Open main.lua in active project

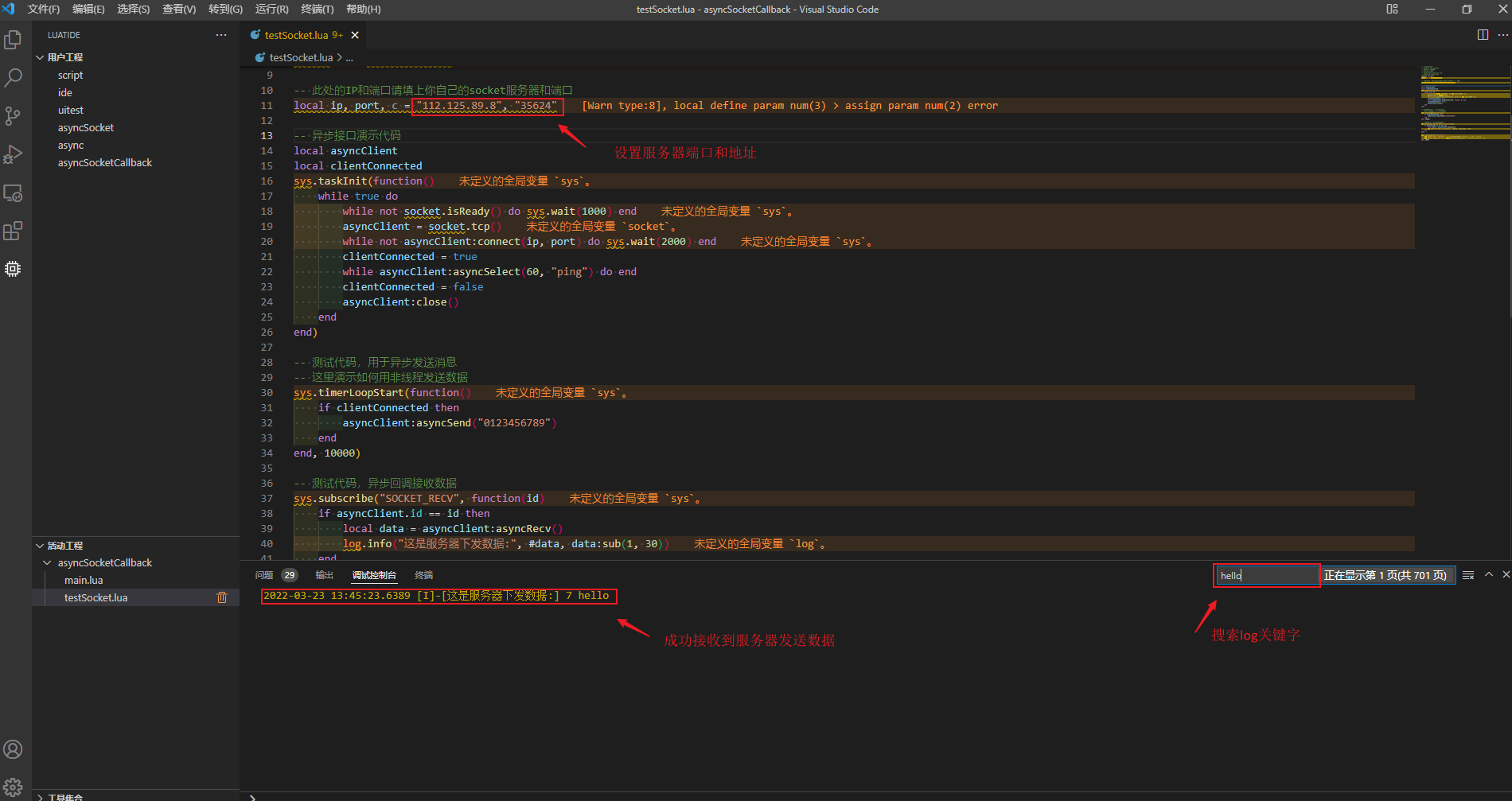[x=84, y=580]
